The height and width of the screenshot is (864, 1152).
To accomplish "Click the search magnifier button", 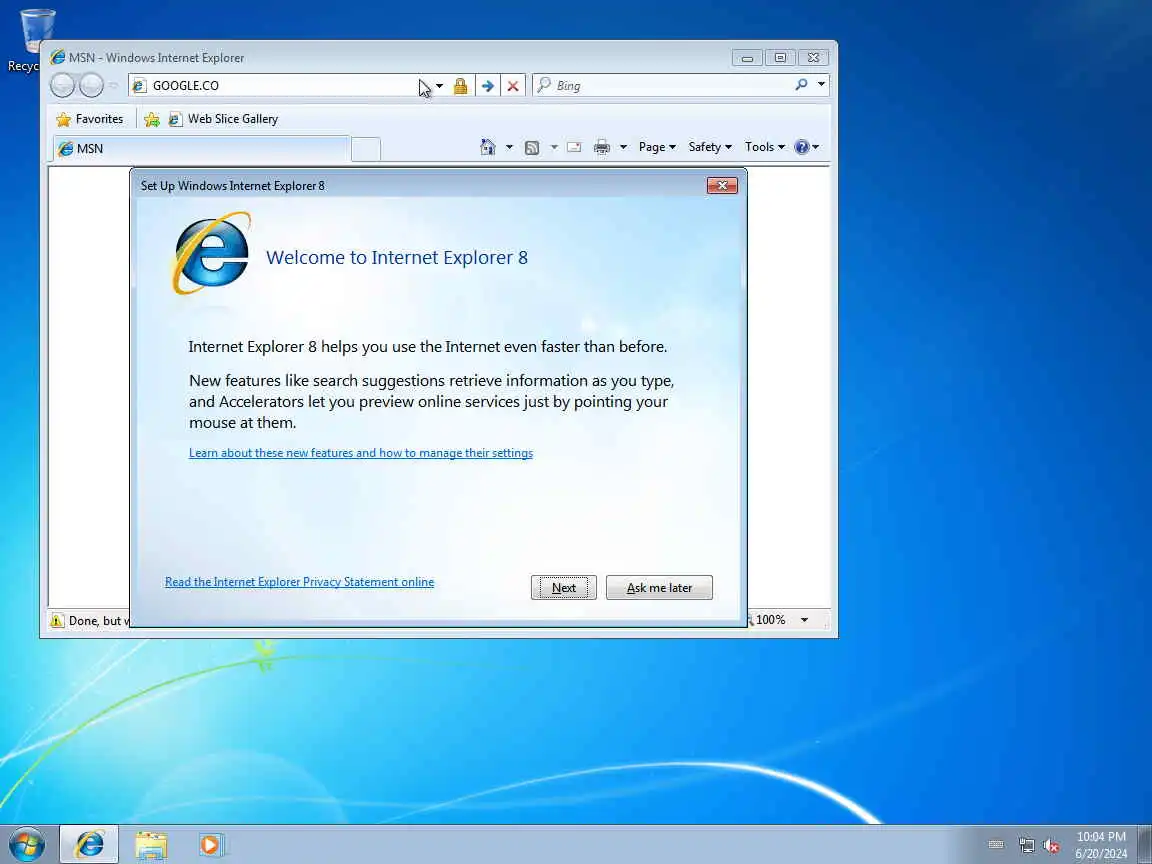I will point(802,85).
